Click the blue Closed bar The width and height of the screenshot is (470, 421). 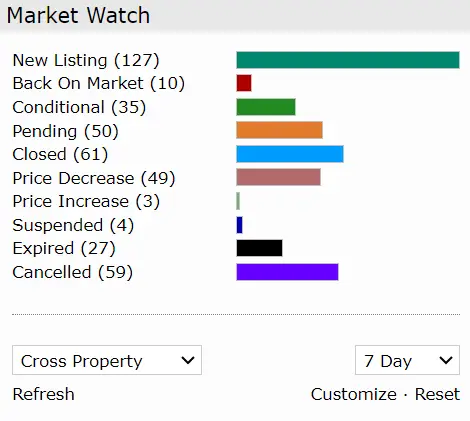tap(290, 154)
